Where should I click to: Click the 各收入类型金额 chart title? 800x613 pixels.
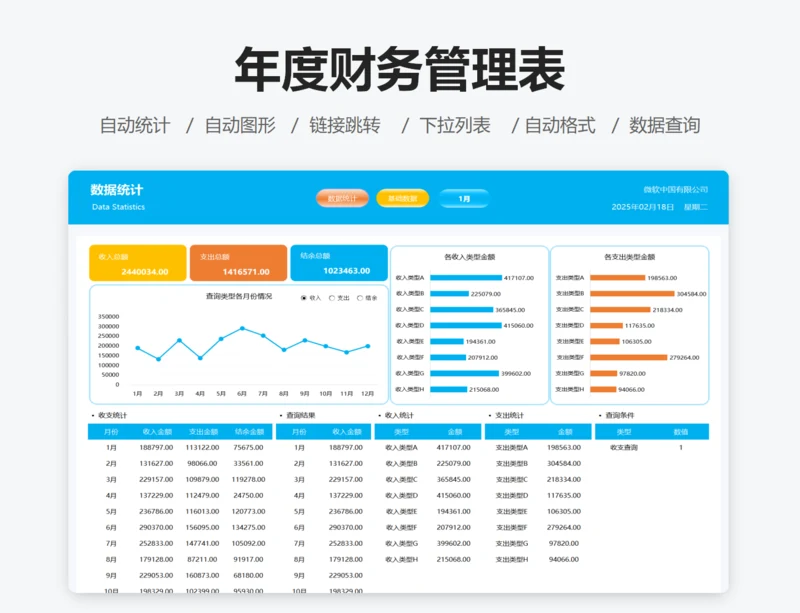click(469, 257)
